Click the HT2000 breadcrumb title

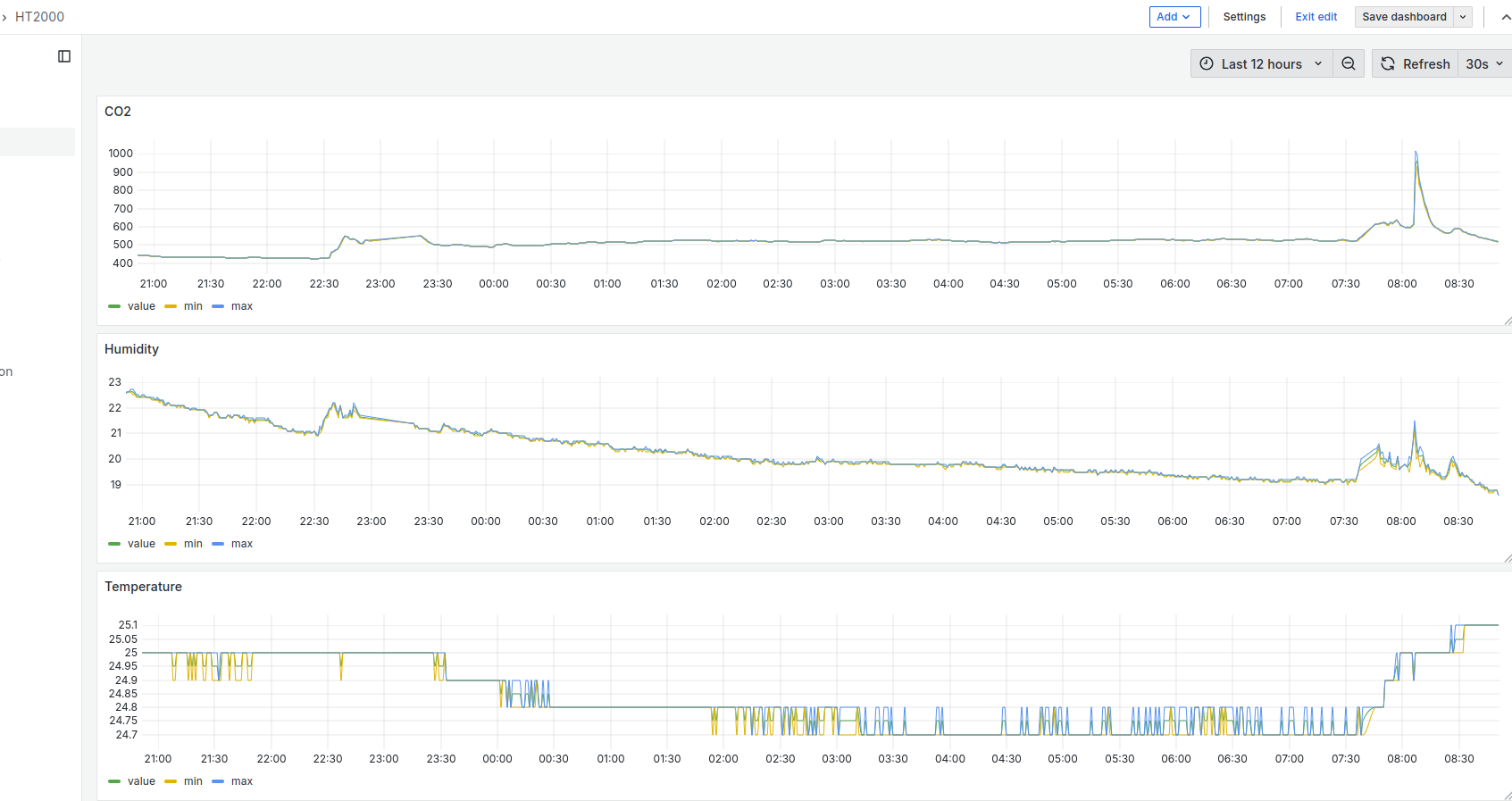pos(39,17)
